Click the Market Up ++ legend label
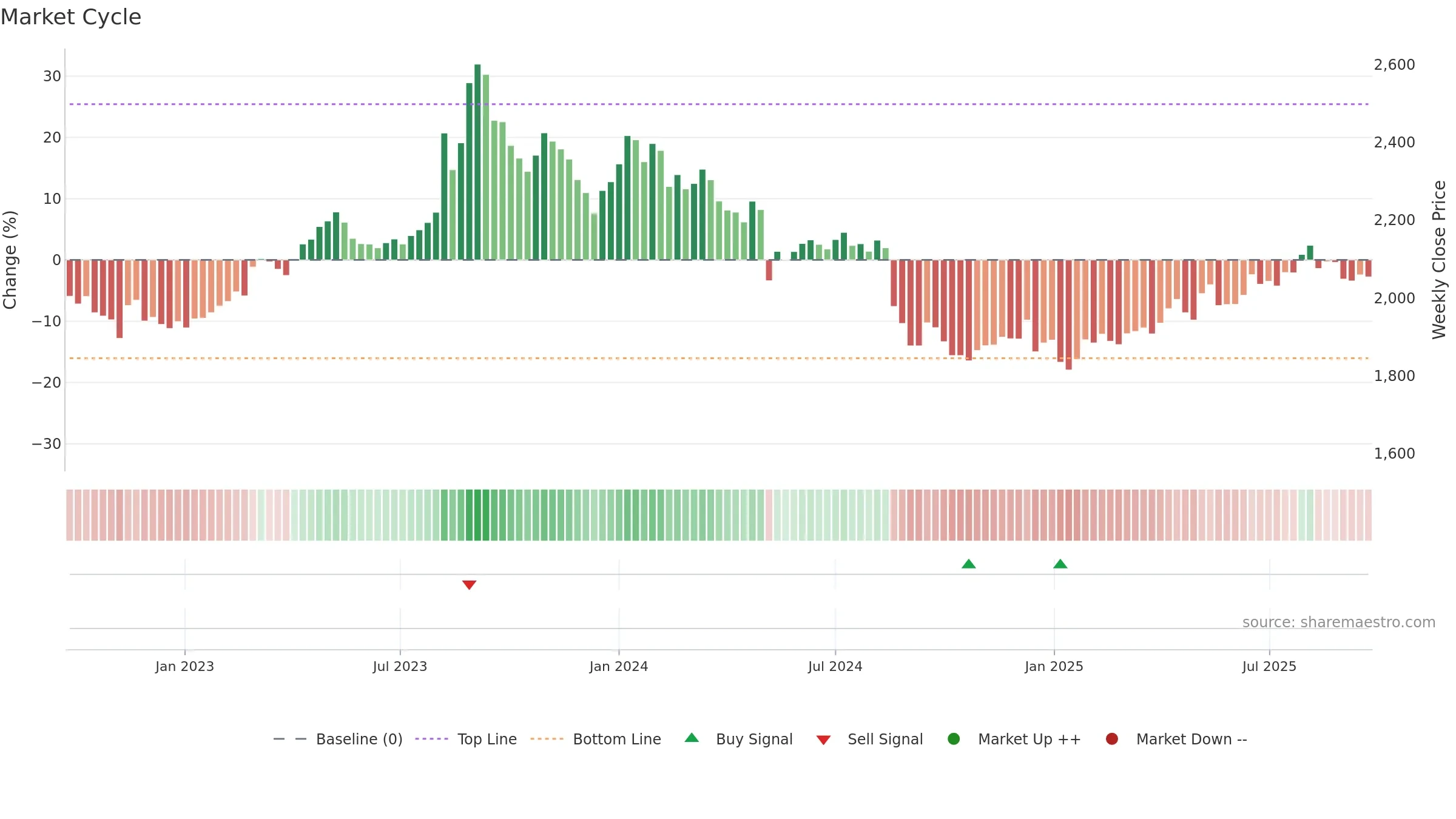The width and height of the screenshot is (1456, 819). click(1030, 739)
